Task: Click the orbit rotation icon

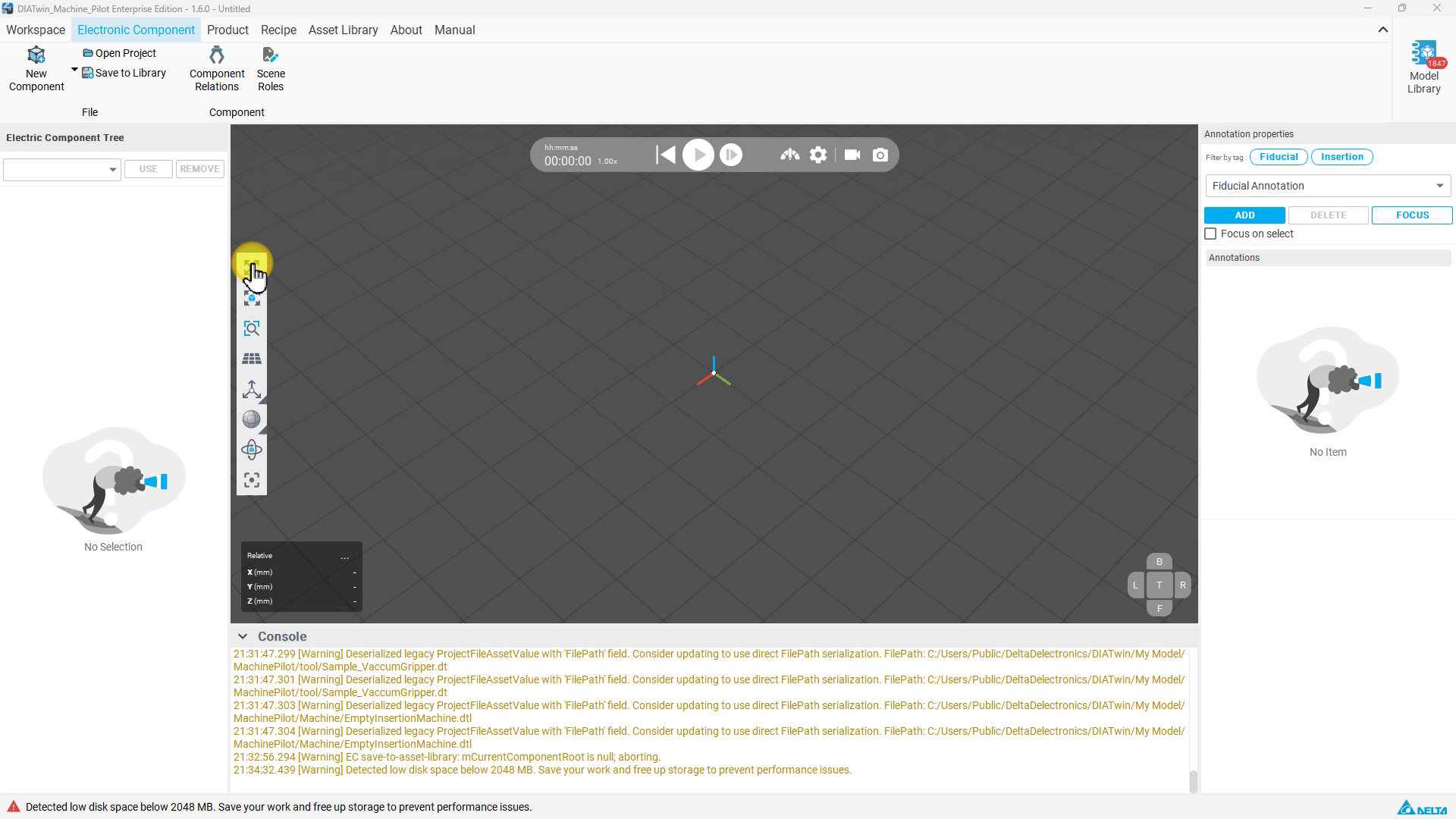Action: pos(251,450)
